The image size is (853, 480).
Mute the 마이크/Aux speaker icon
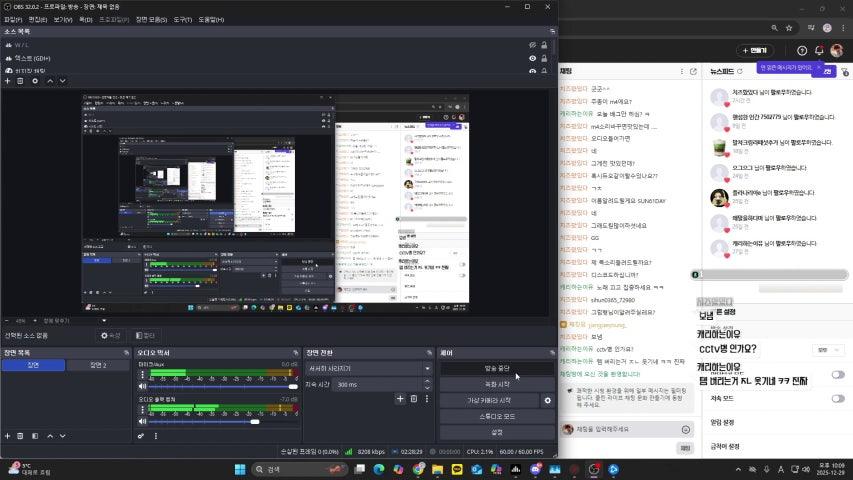pyautogui.click(x=141, y=386)
